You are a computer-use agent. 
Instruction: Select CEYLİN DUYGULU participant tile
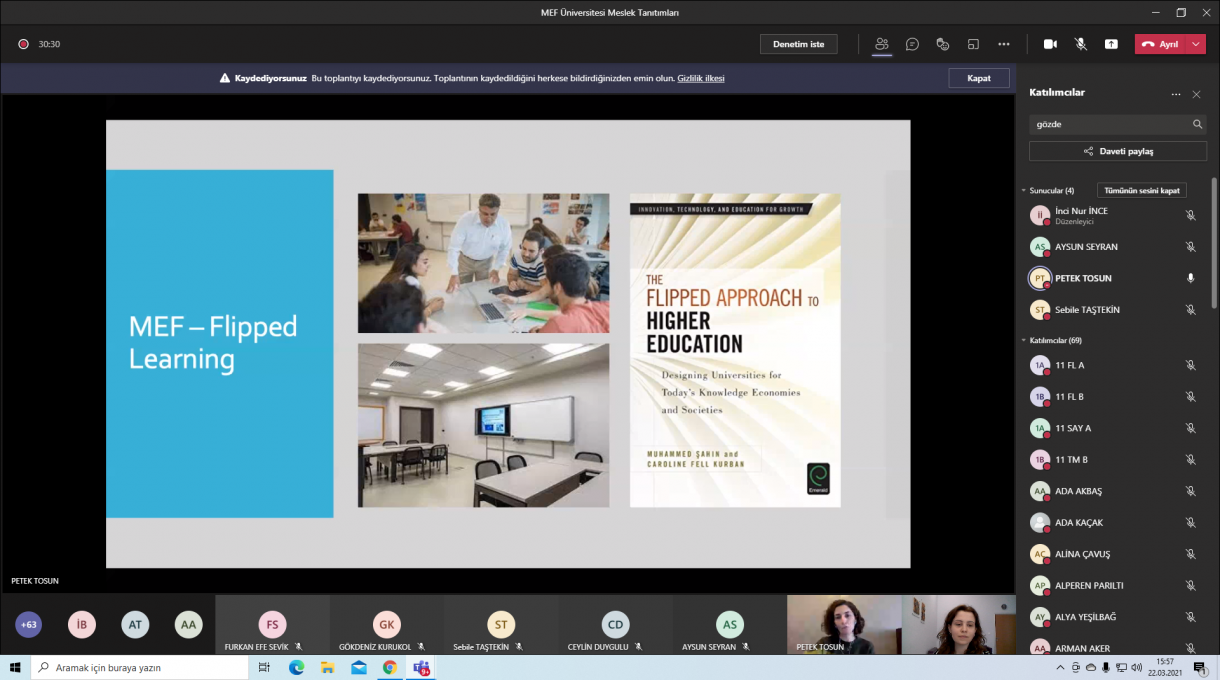615,625
